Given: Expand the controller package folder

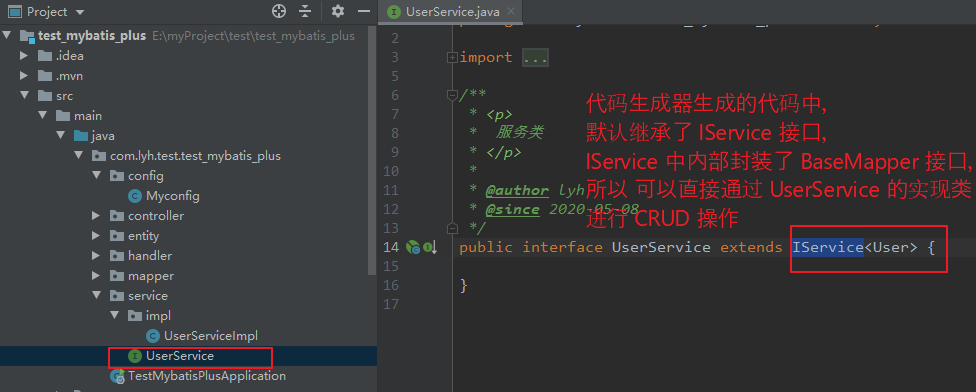Looking at the screenshot, I should (x=96, y=216).
